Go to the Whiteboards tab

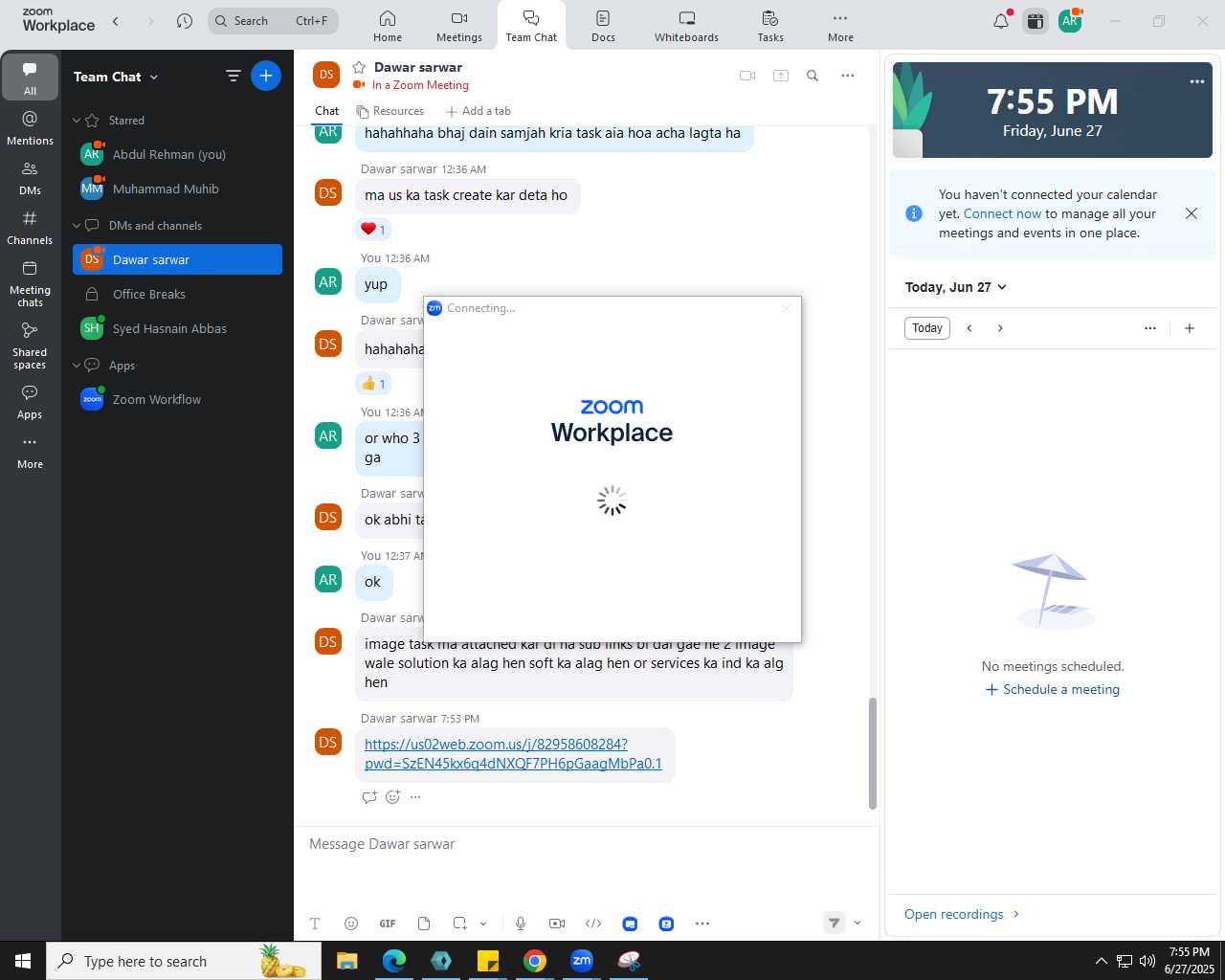tap(686, 26)
